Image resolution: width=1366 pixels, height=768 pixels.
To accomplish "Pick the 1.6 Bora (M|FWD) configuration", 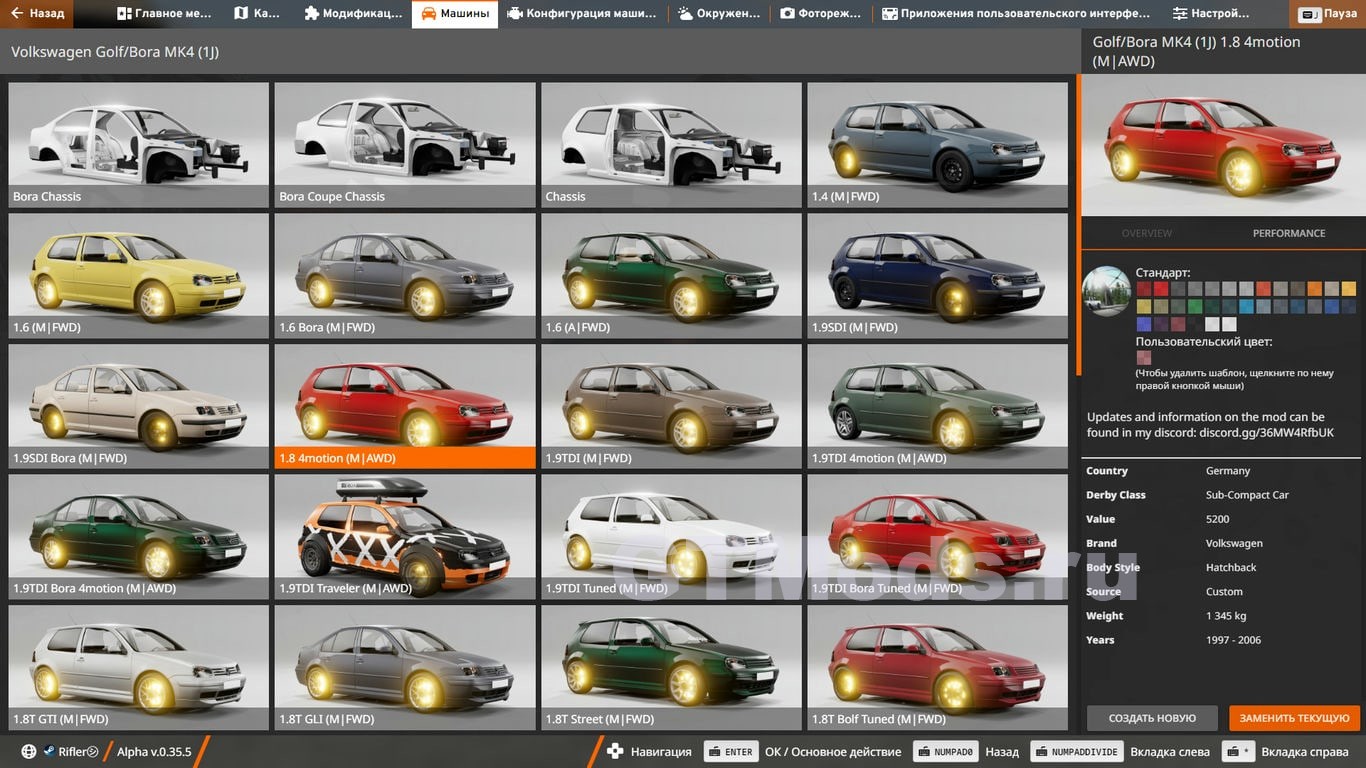I will pos(405,276).
